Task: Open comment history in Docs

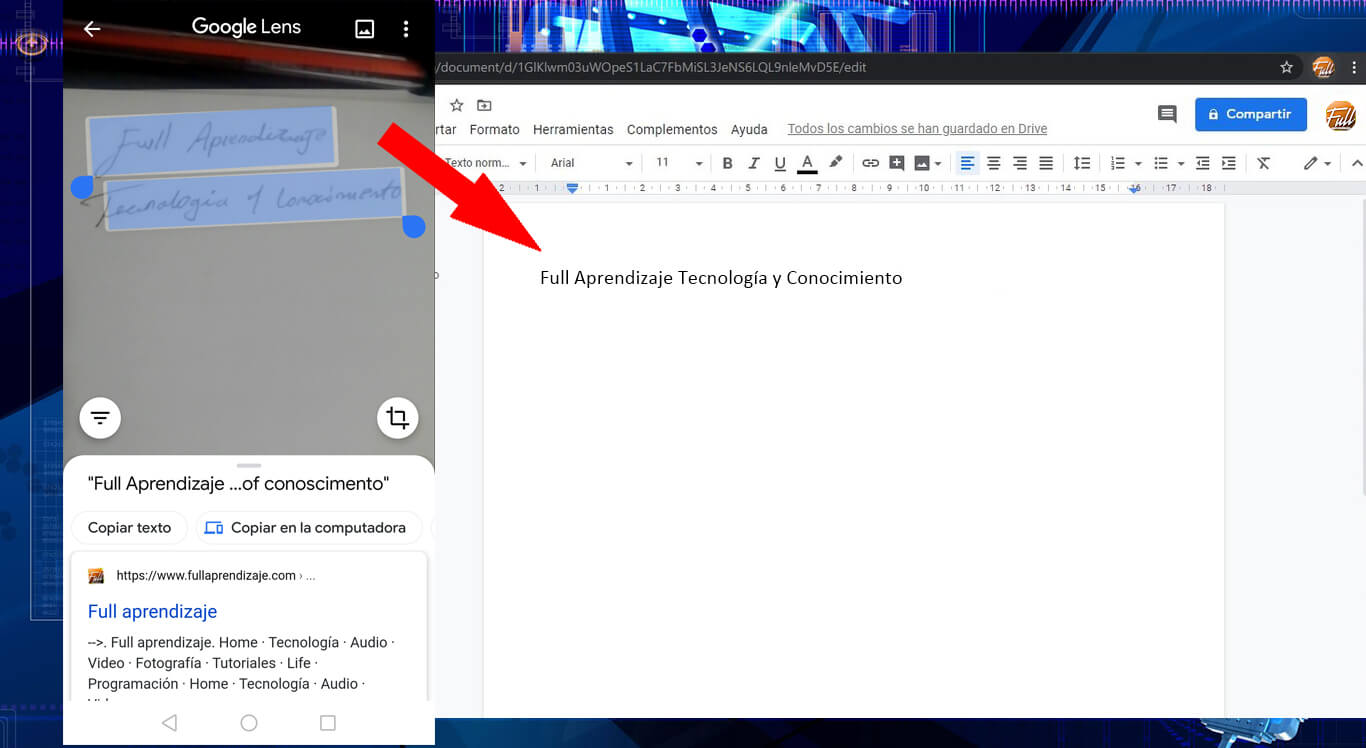Action: click(x=1167, y=114)
